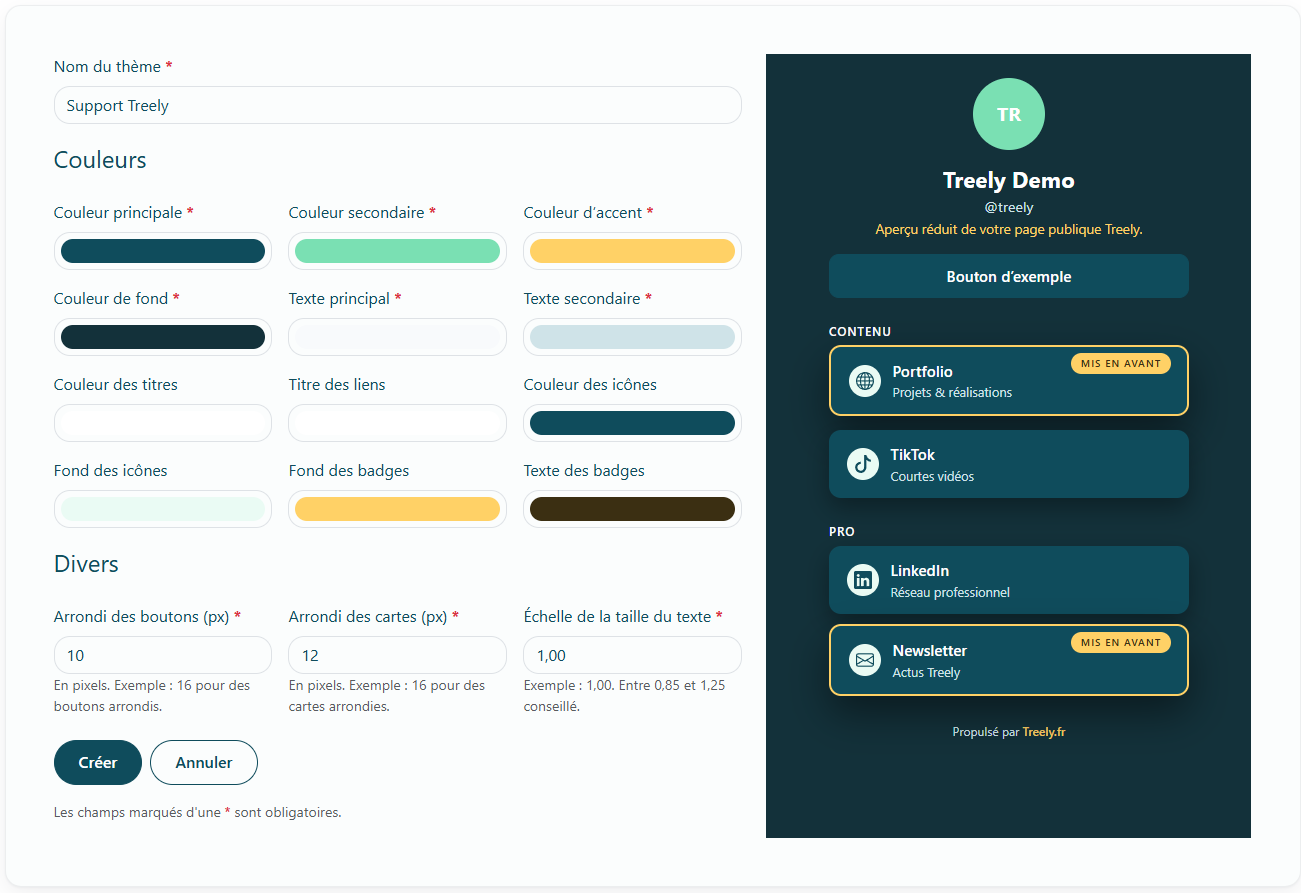Open the Couleur secondaire color picker

(x=398, y=251)
